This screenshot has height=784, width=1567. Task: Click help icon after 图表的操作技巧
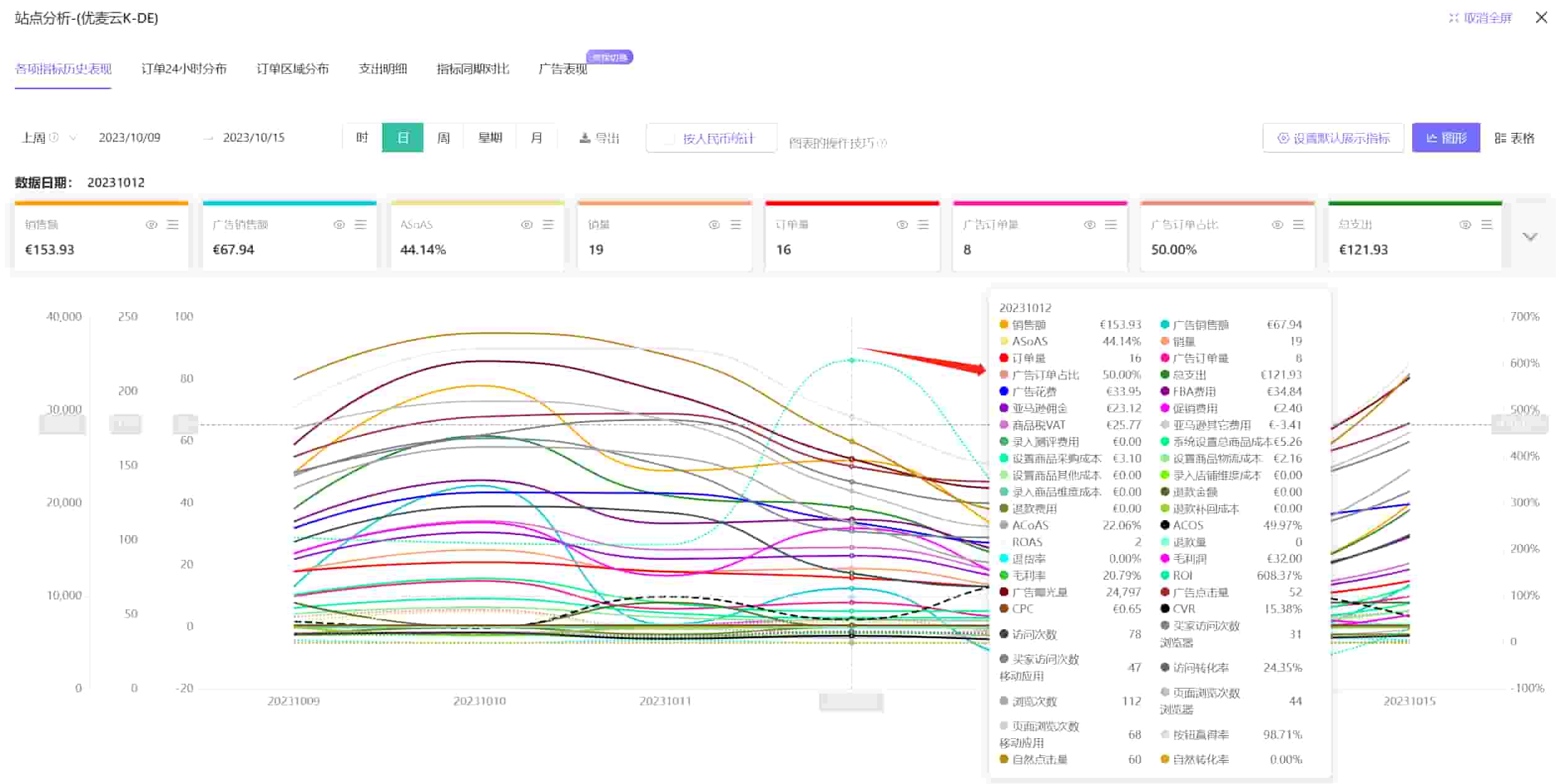point(883,143)
